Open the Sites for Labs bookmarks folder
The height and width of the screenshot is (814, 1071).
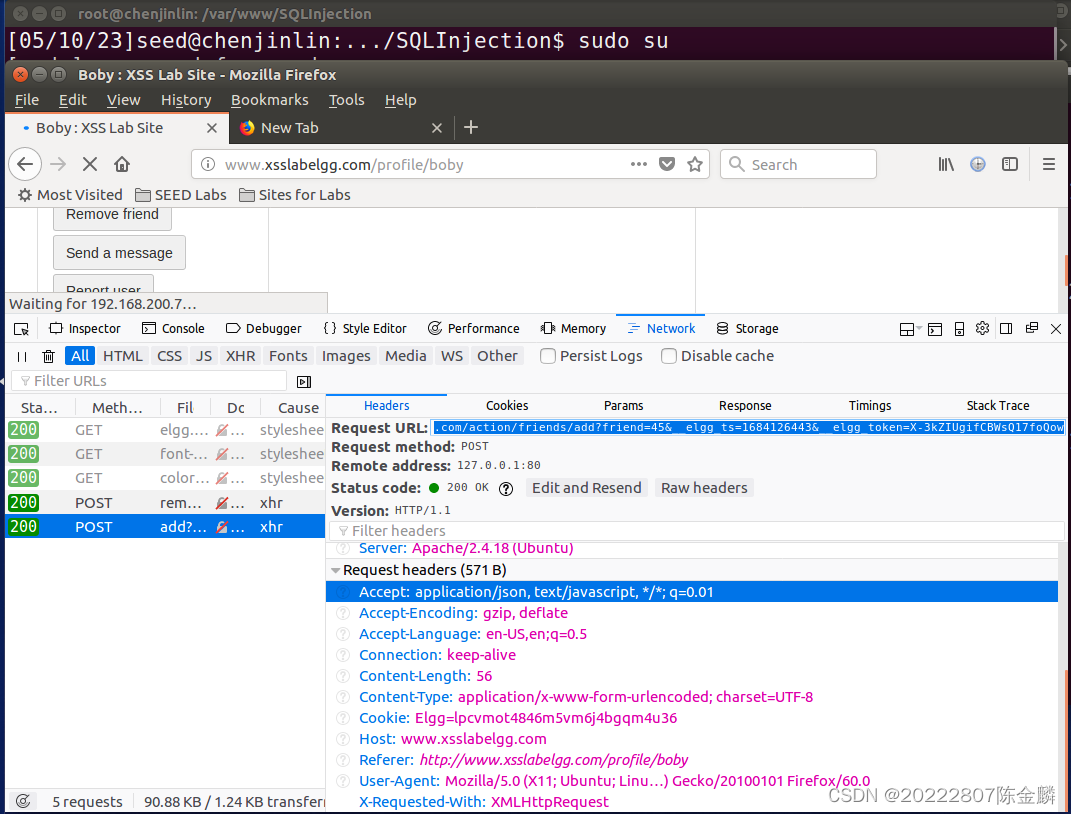point(295,195)
